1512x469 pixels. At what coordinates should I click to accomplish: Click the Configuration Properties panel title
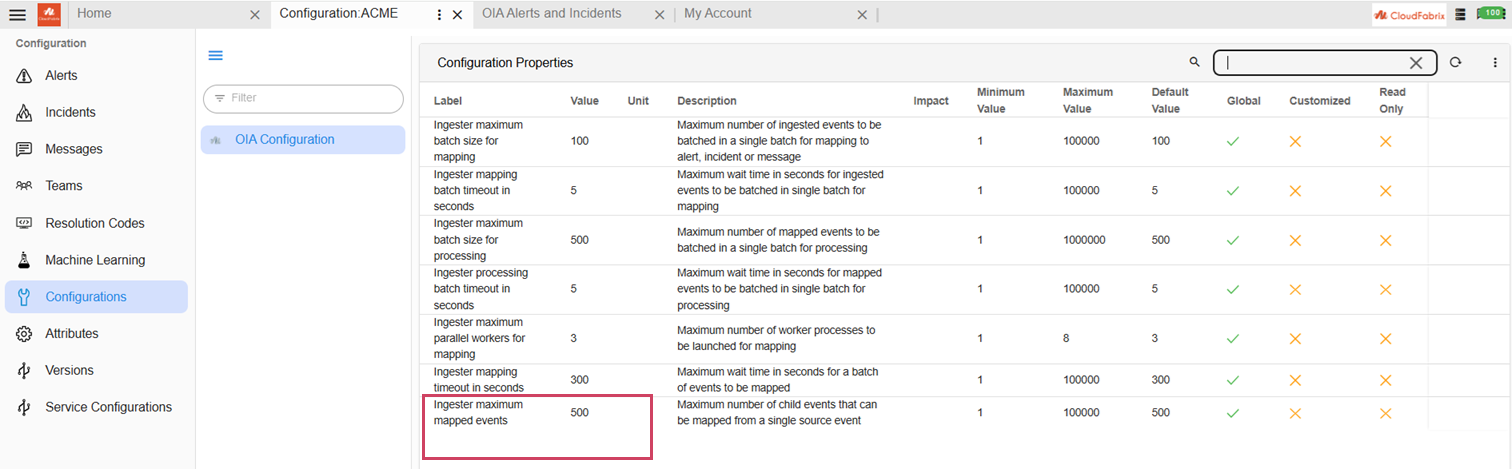[x=505, y=62]
